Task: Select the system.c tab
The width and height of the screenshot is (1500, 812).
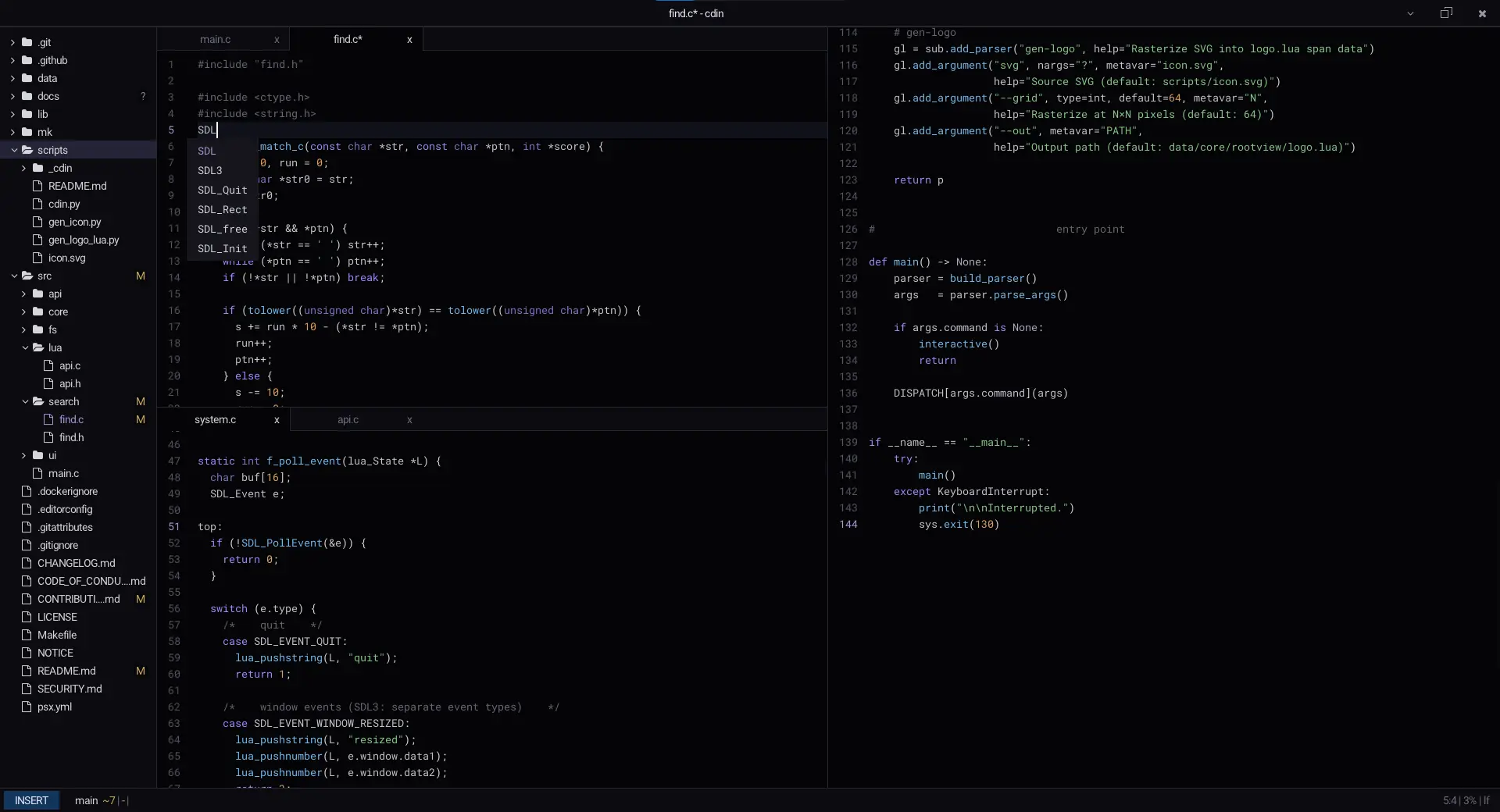Action: pos(215,419)
